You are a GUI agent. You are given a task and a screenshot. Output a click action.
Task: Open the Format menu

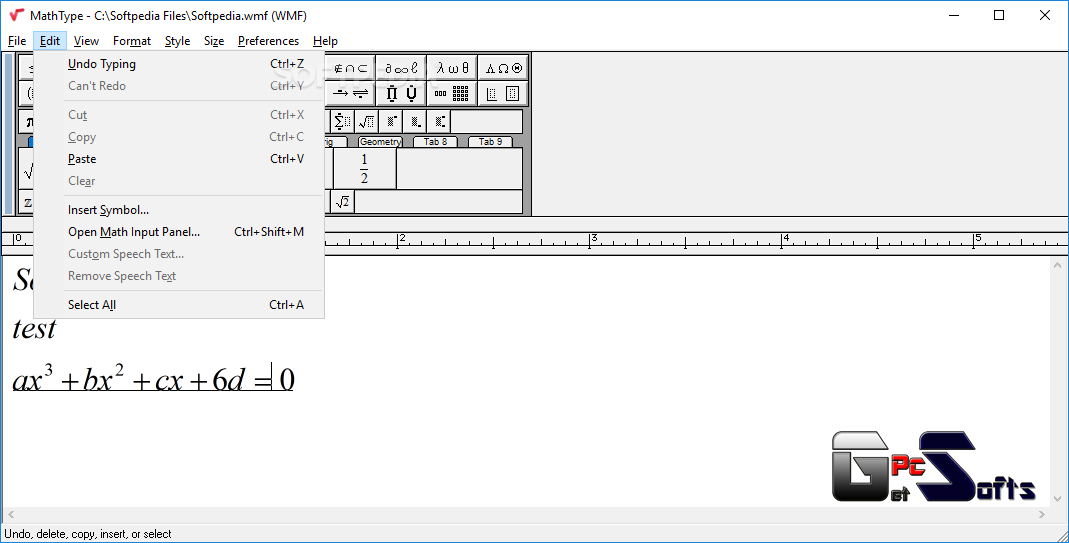pyautogui.click(x=132, y=41)
